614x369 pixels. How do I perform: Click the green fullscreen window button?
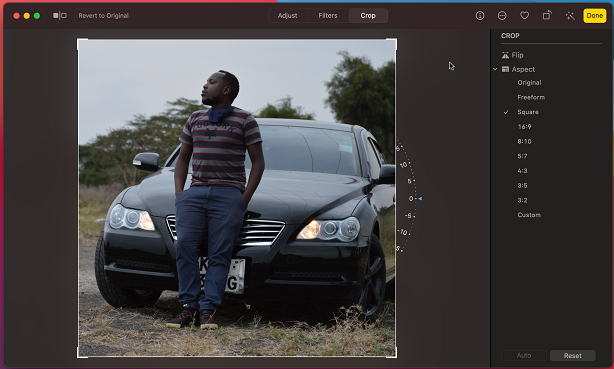37,16
